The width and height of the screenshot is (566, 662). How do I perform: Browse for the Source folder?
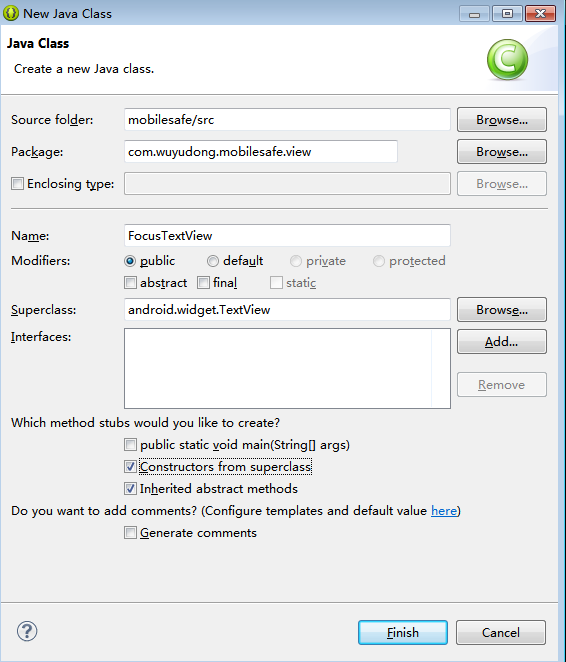(x=502, y=119)
